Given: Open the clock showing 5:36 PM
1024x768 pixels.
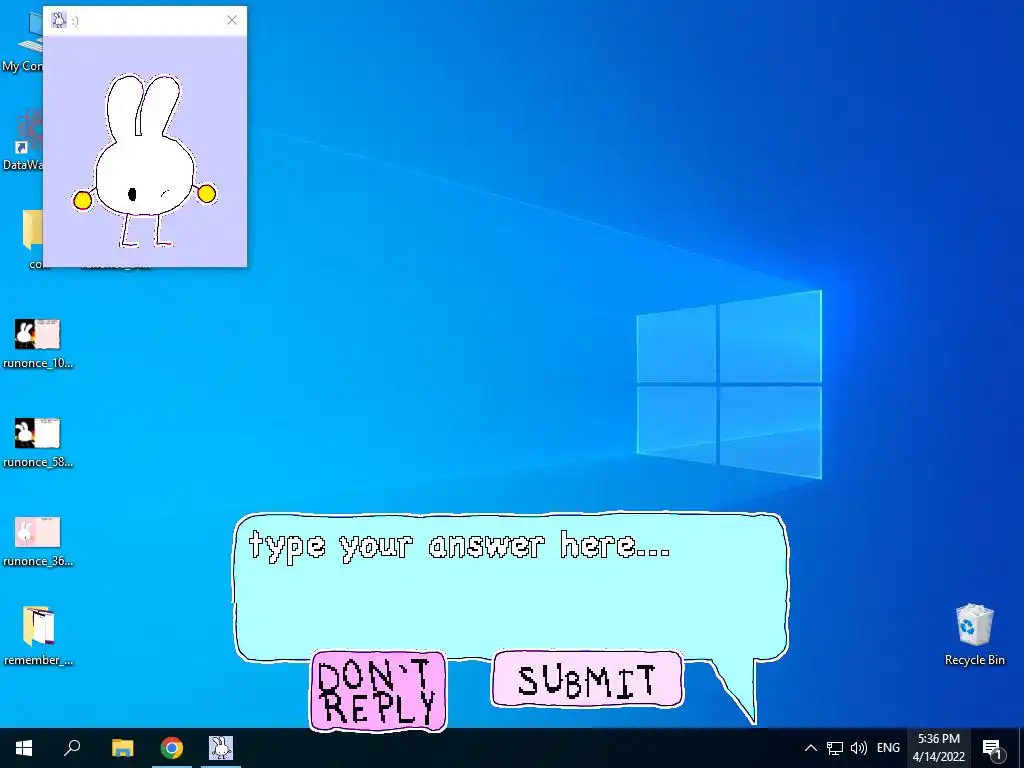Looking at the screenshot, I should point(938,748).
